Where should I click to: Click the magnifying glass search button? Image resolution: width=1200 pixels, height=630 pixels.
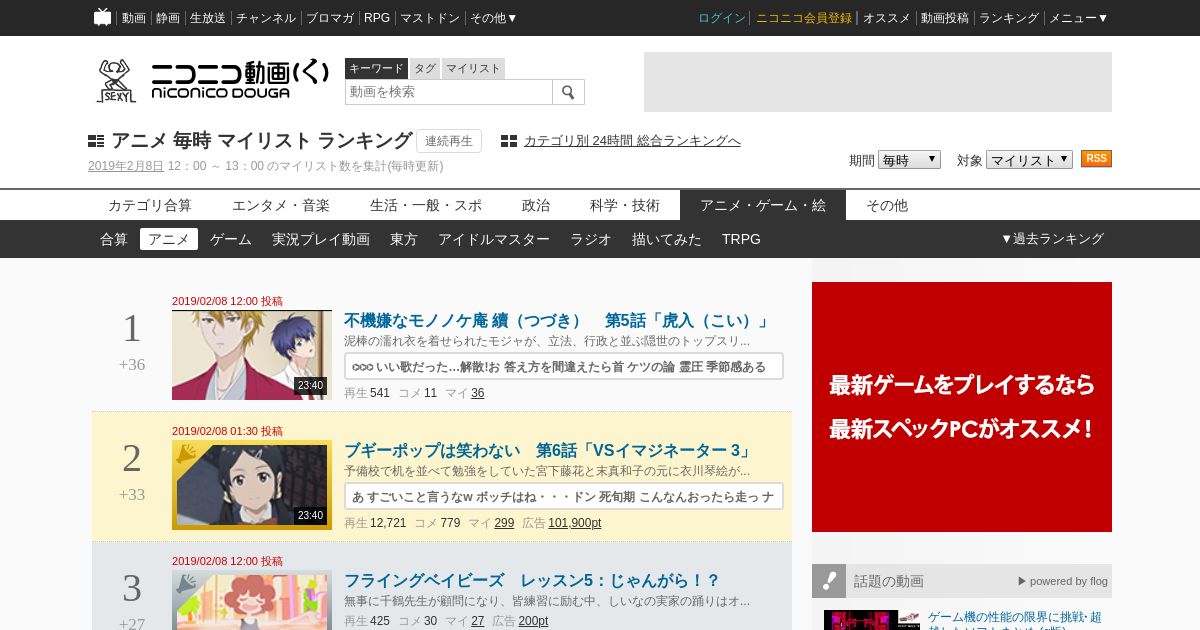click(568, 92)
